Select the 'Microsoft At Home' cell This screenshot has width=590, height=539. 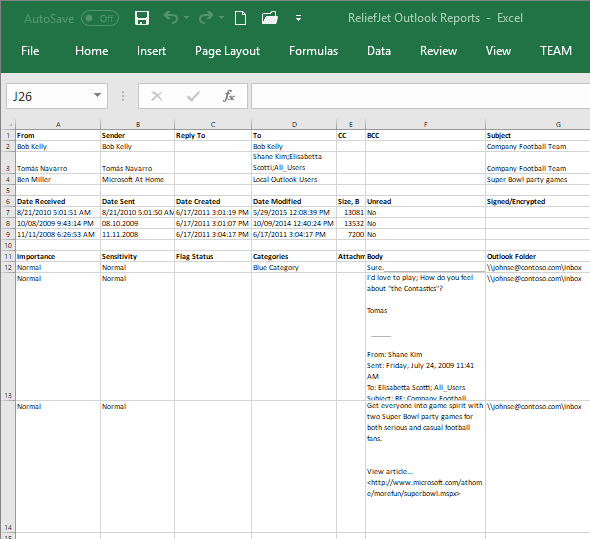138,179
